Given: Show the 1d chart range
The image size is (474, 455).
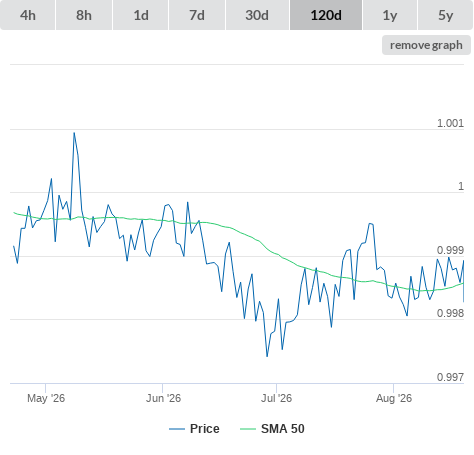Looking at the screenshot, I should (x=141, y=15).
